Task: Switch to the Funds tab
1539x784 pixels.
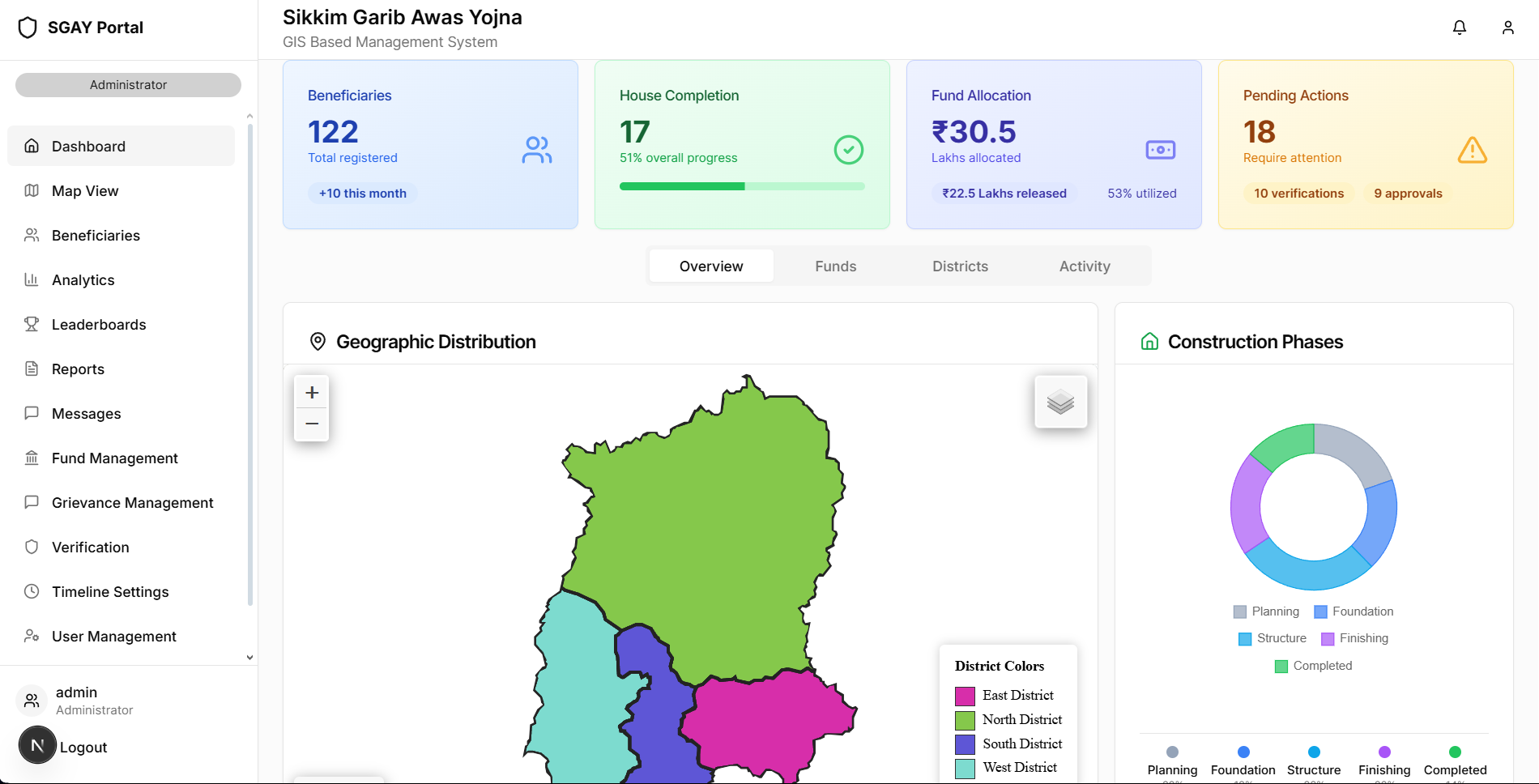Action: [x=835, y=266]
